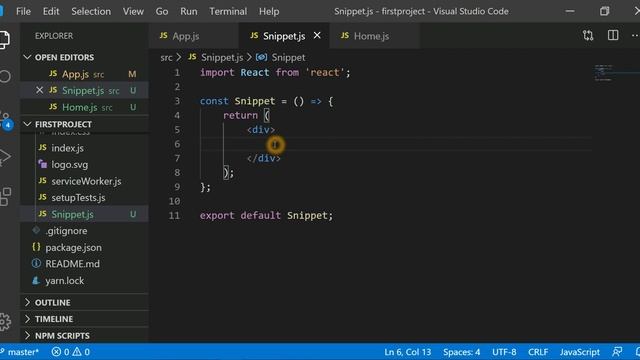Open the Selection menu

point(91,11)
